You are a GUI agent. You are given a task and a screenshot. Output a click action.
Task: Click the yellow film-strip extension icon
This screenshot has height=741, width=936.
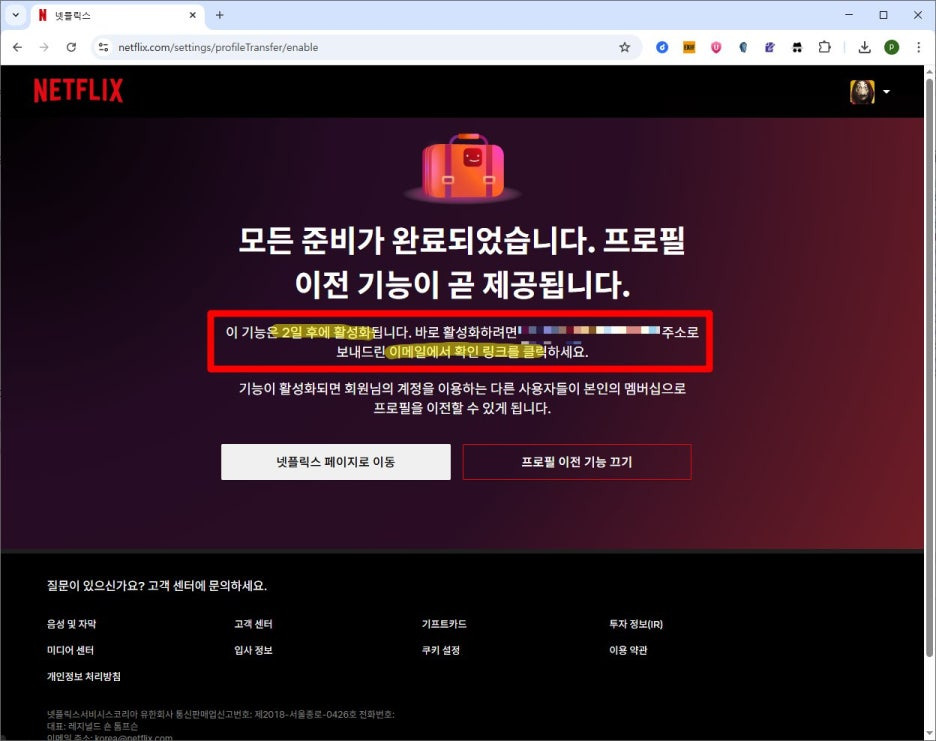[x=689, y=47]
